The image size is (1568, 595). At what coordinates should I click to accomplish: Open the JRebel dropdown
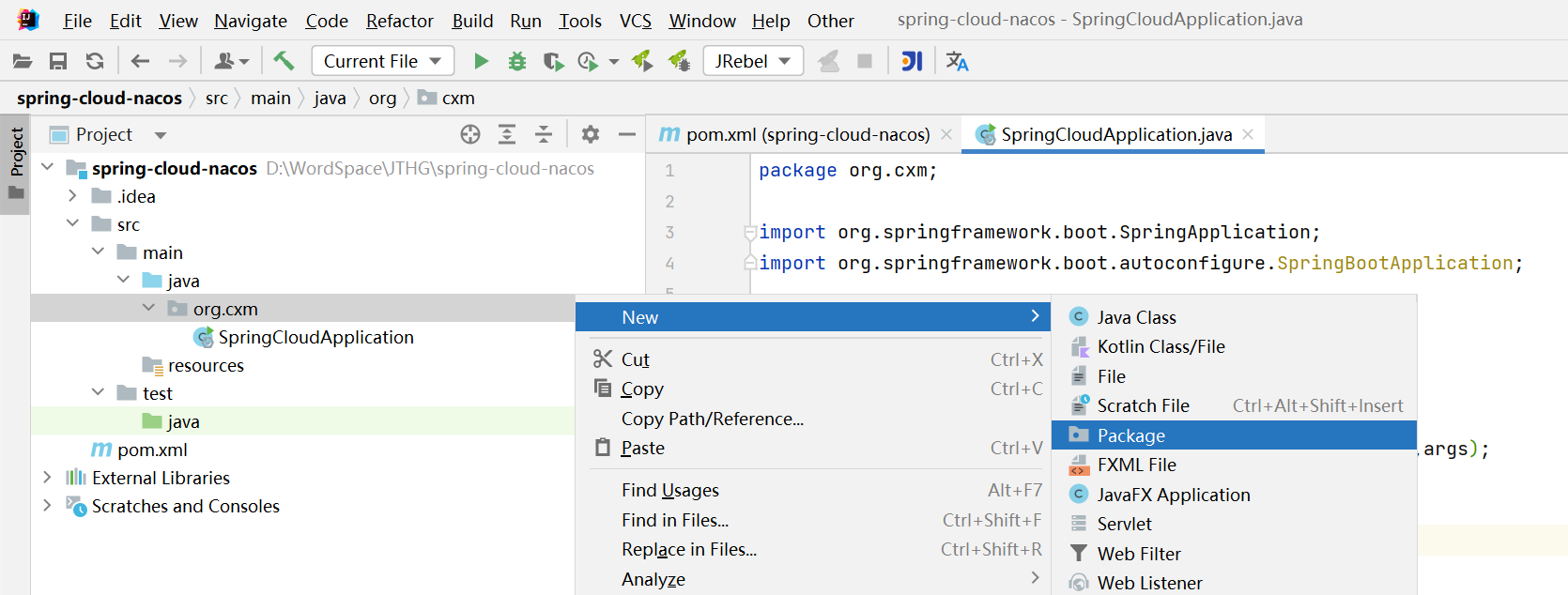coord(753,61)
